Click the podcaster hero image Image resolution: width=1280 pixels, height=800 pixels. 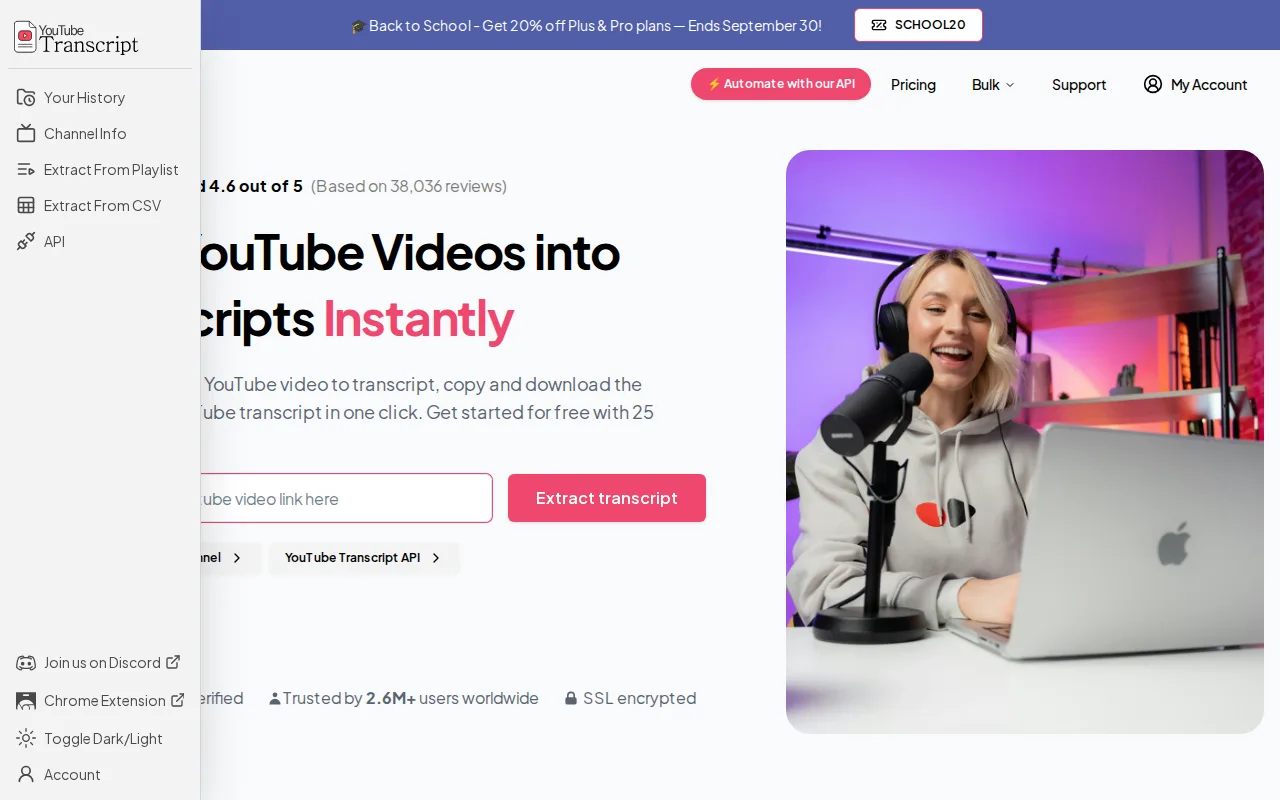pos(1025,442)
